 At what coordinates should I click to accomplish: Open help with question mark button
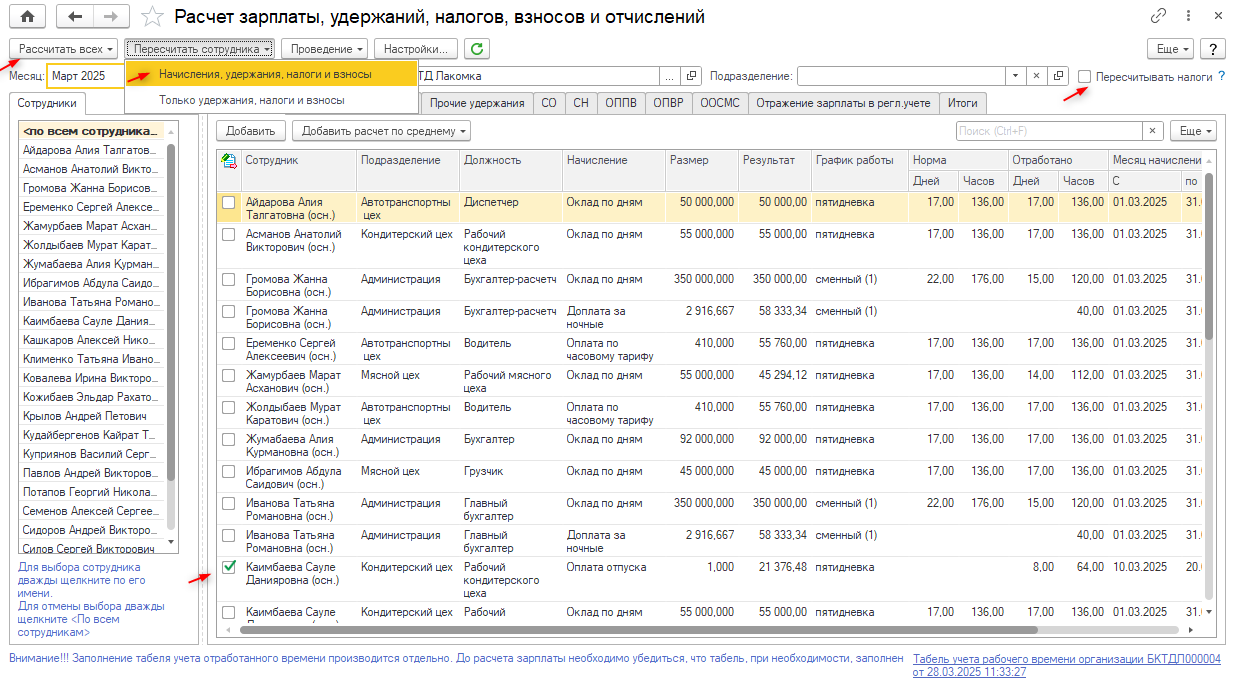tap(1212, 49)
